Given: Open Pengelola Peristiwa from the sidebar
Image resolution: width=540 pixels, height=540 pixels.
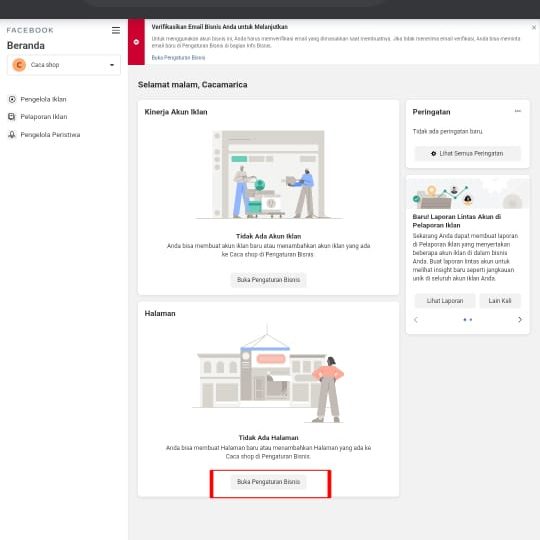Looking at the screenshot, I should [x=50, y=135].
